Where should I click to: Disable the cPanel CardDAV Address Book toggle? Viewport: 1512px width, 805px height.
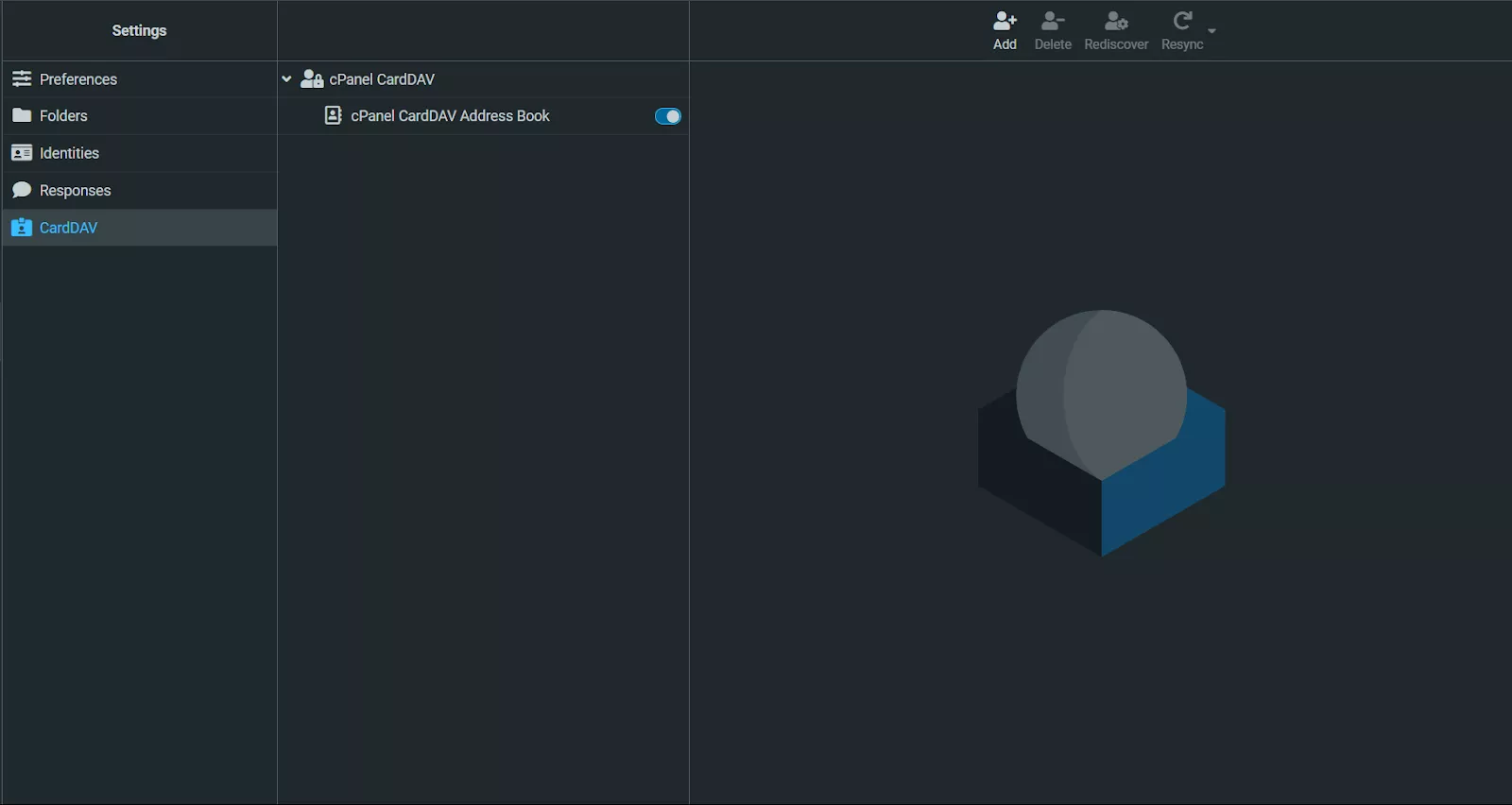point(667,116)
